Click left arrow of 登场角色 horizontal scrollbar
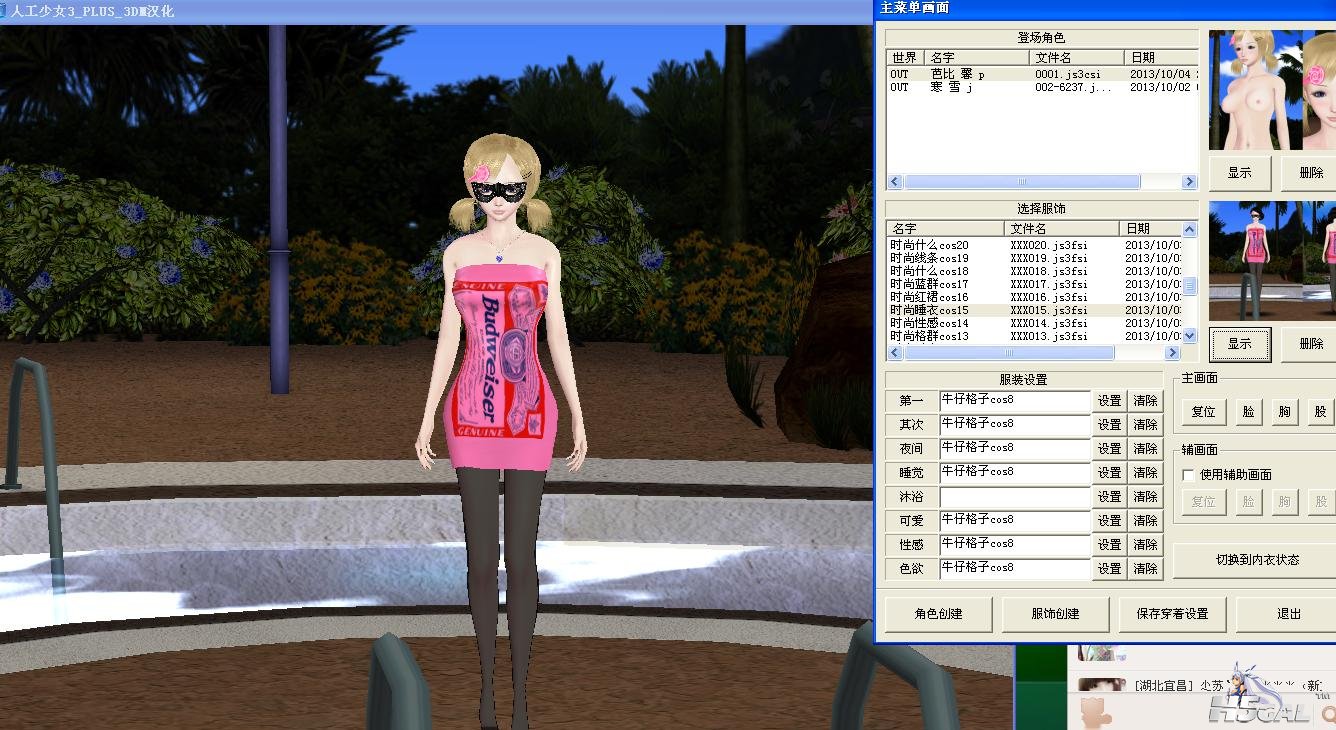 (x=895, y=182)
